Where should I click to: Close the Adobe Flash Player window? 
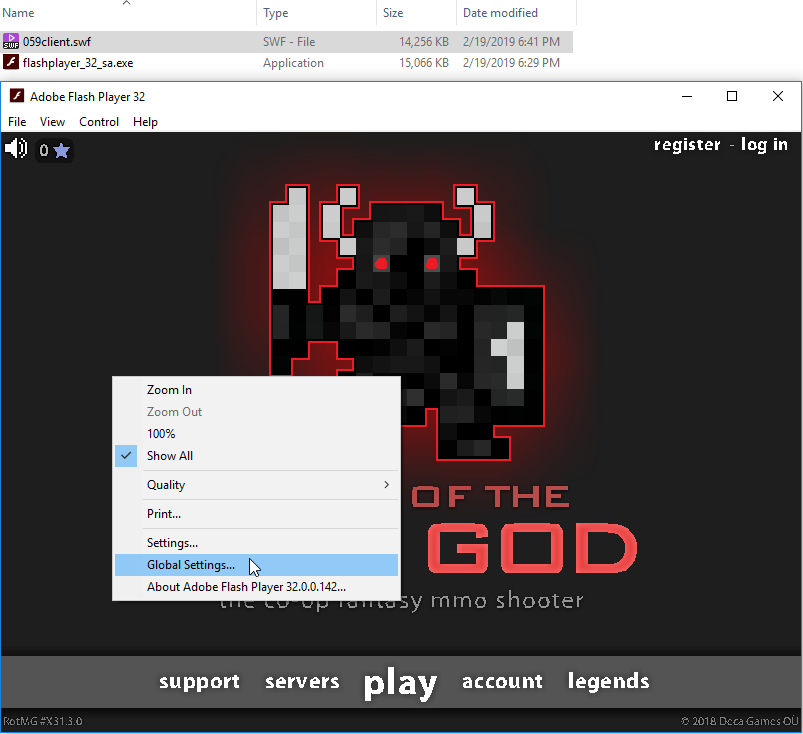point(777,96)
